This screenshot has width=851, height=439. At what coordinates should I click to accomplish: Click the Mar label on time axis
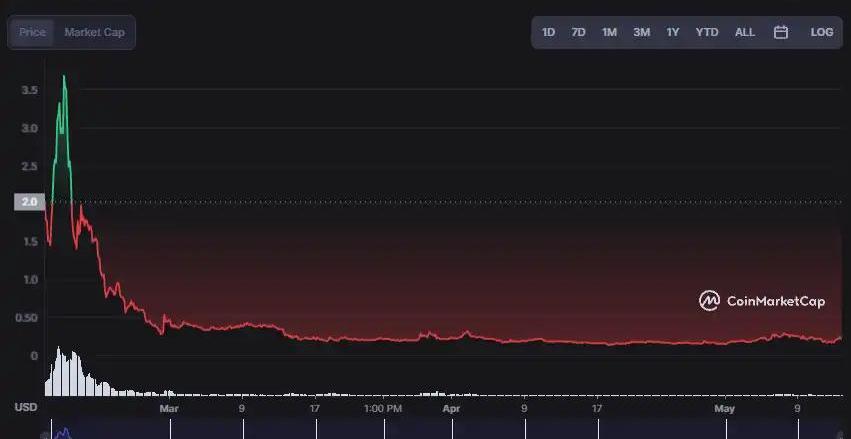(168, 409)
